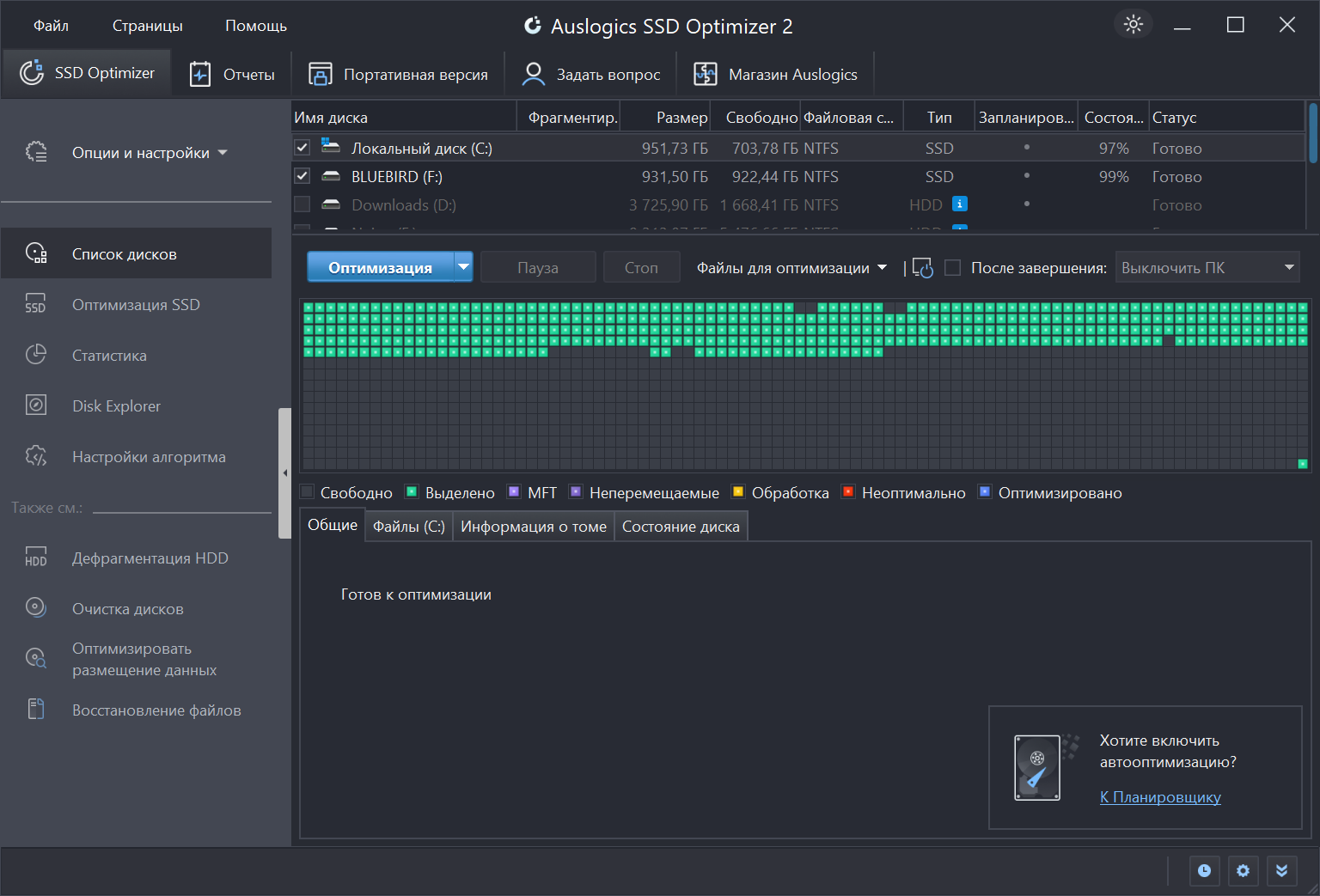The height and width of the screenshot is (896, 1320).
Task: Uncheck the Локальный диск (C:) checkbox
Action: 302,148
